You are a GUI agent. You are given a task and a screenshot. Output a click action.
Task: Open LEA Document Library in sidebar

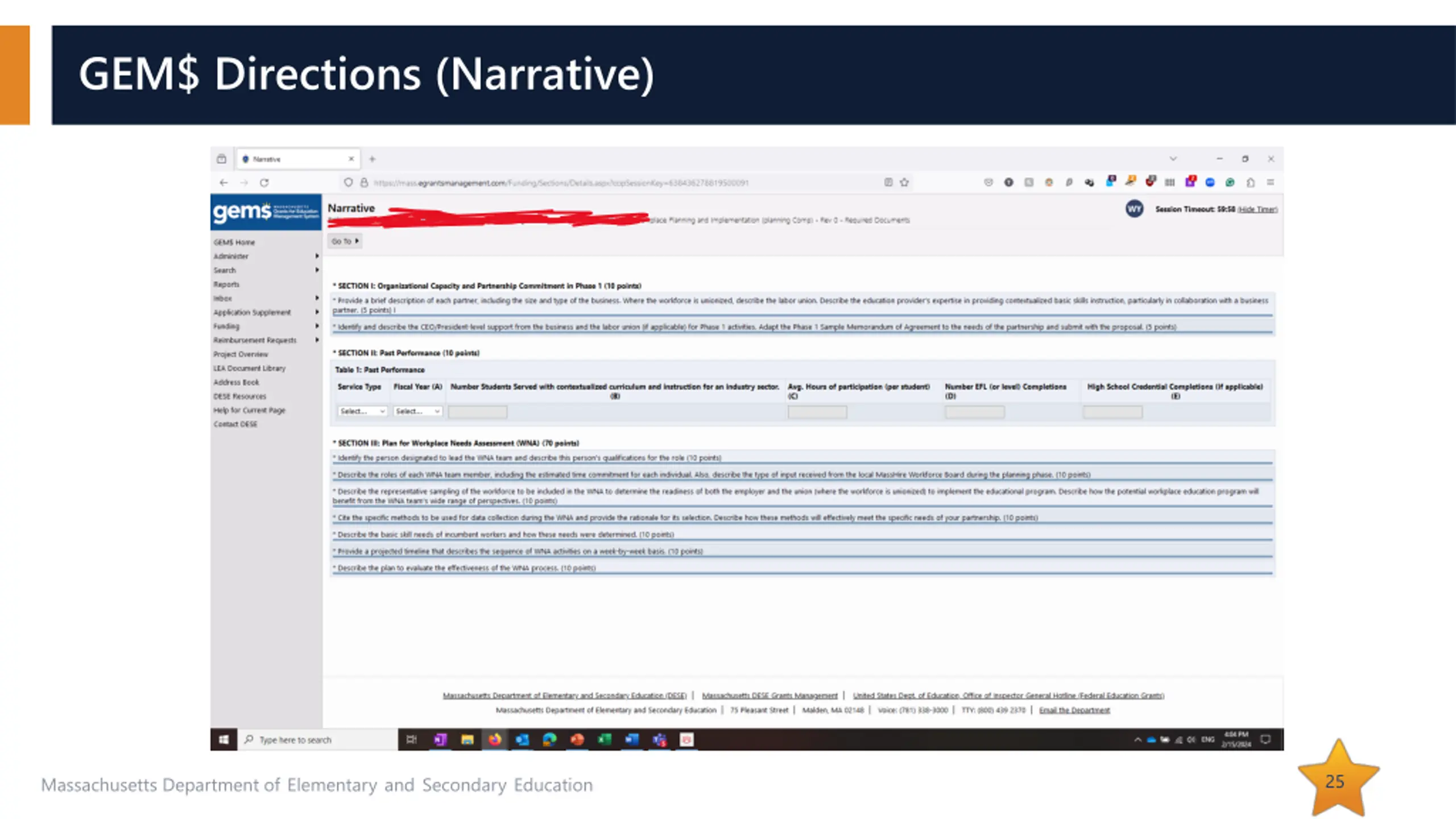click(x=249, y=369)
